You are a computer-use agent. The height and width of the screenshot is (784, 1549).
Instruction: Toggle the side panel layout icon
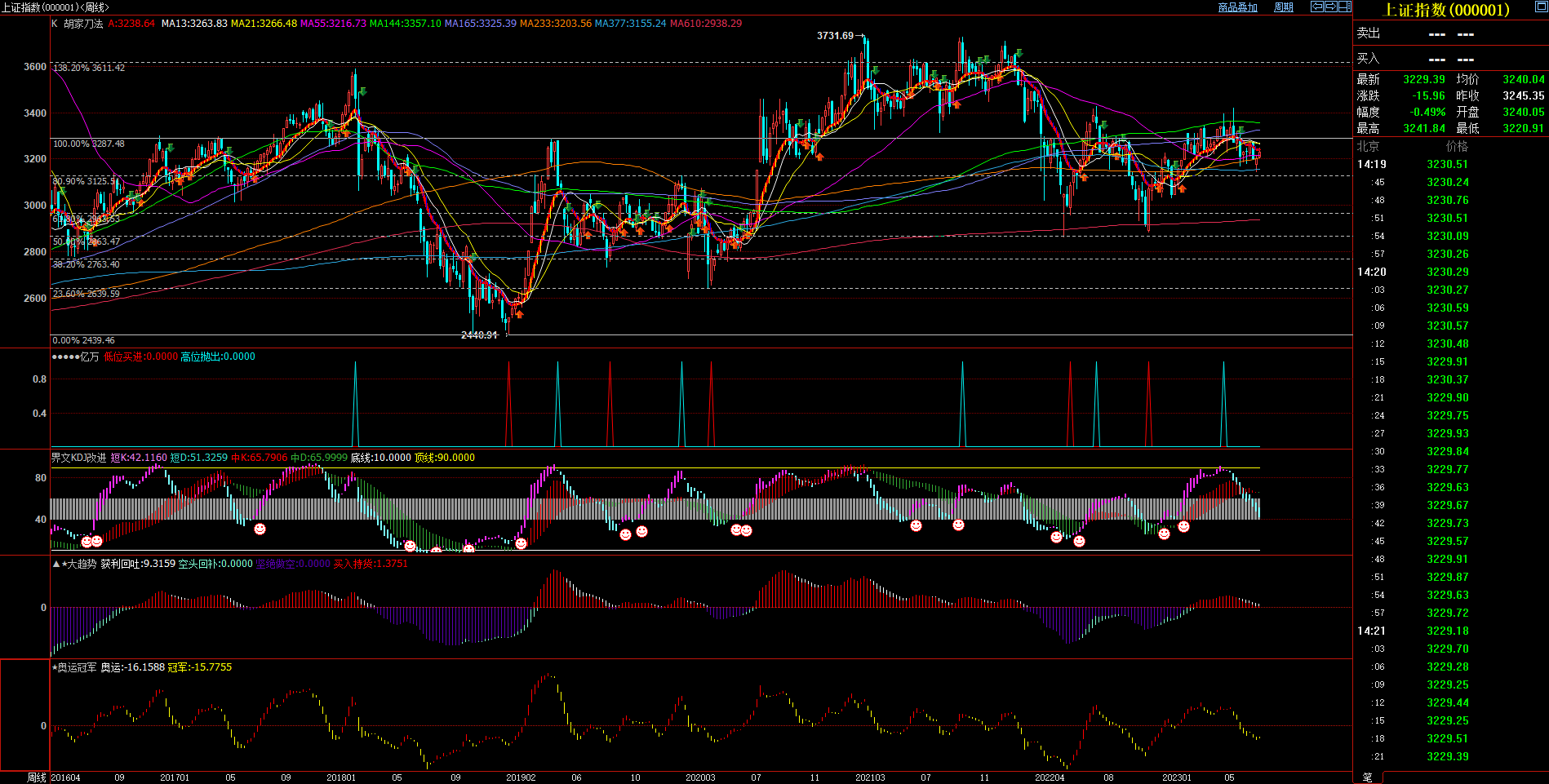point(1344,7)
